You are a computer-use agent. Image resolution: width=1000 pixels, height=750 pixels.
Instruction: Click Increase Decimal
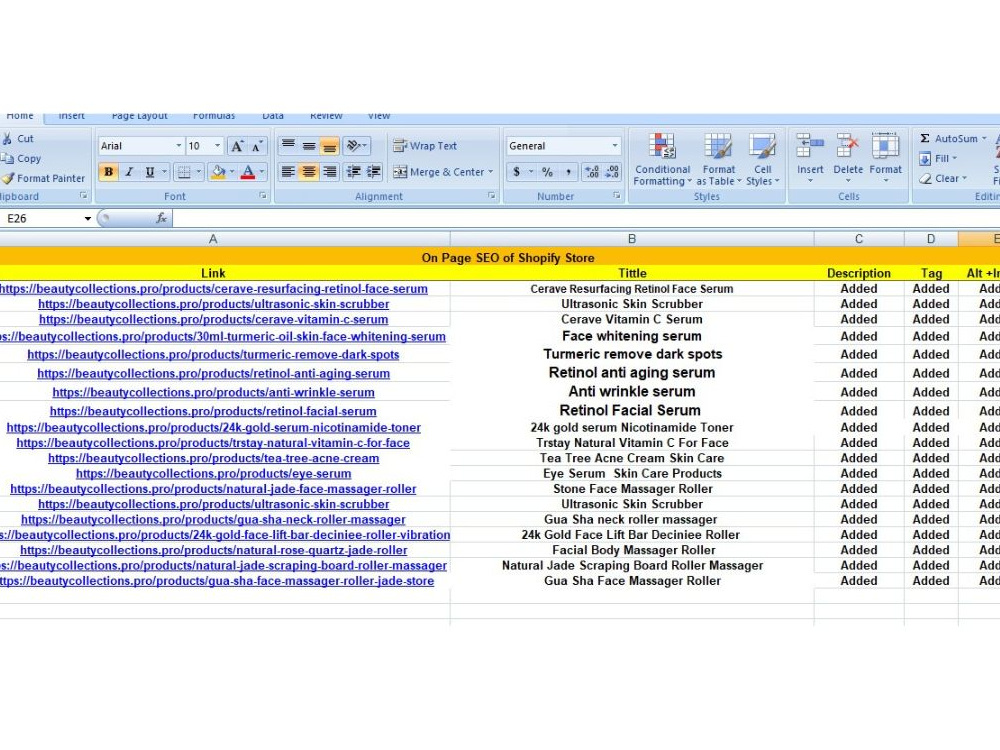[592, 172]
